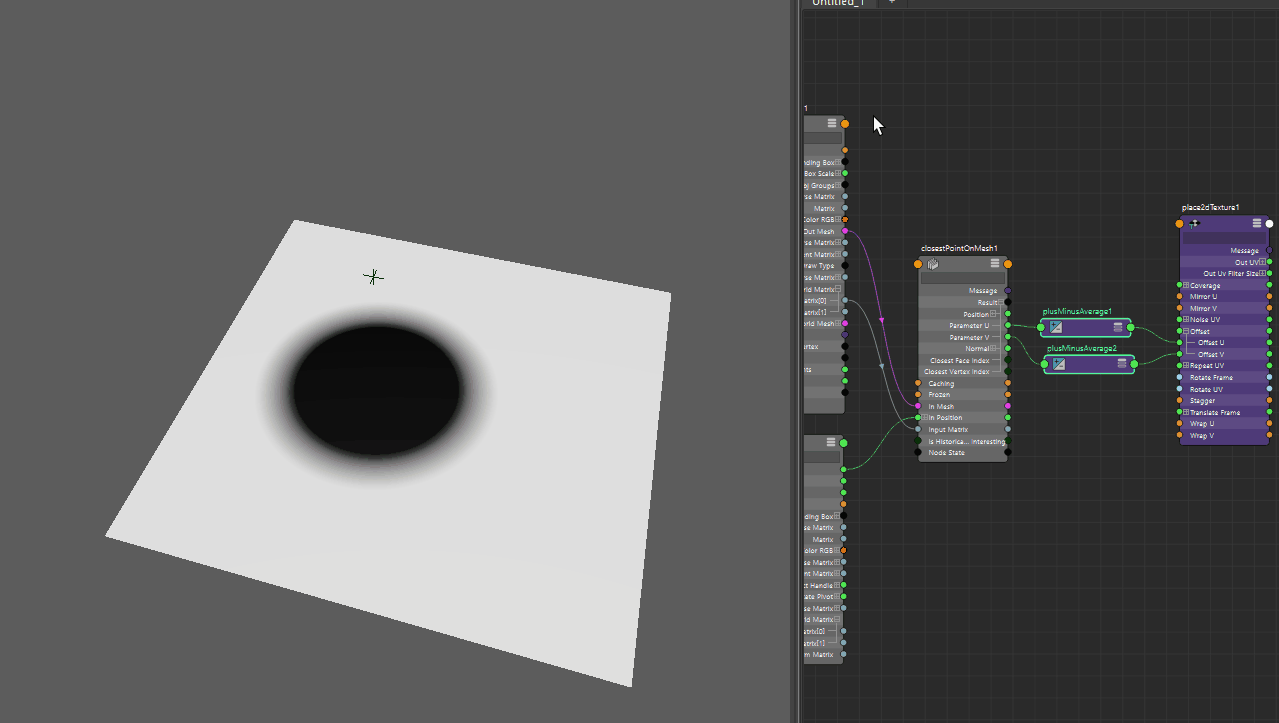Expand In Position on closestPointOnMesh1

[x=925, y=418]
